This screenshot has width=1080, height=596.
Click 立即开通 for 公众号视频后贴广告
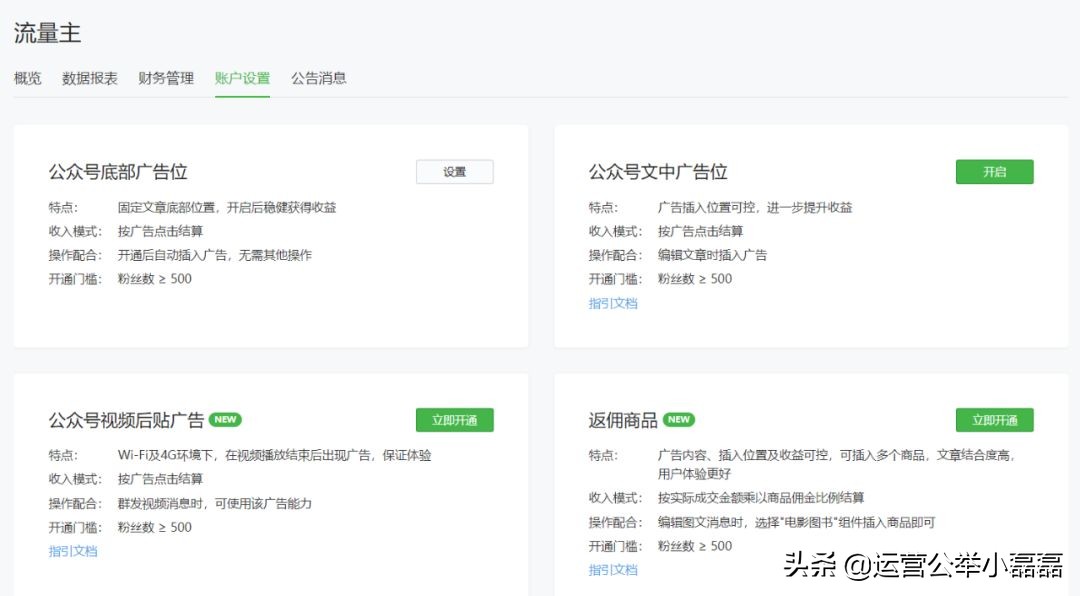tap(455, 420)
